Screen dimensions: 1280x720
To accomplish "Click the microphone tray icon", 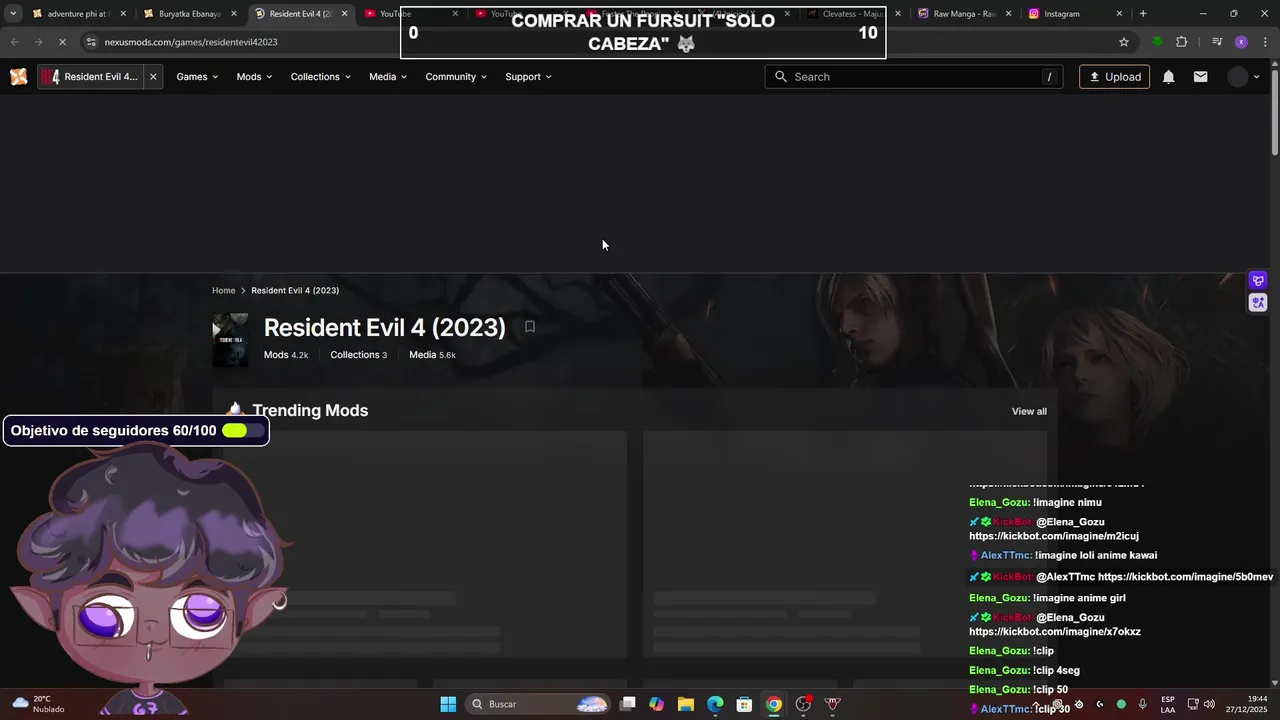I will (1142, 704).
